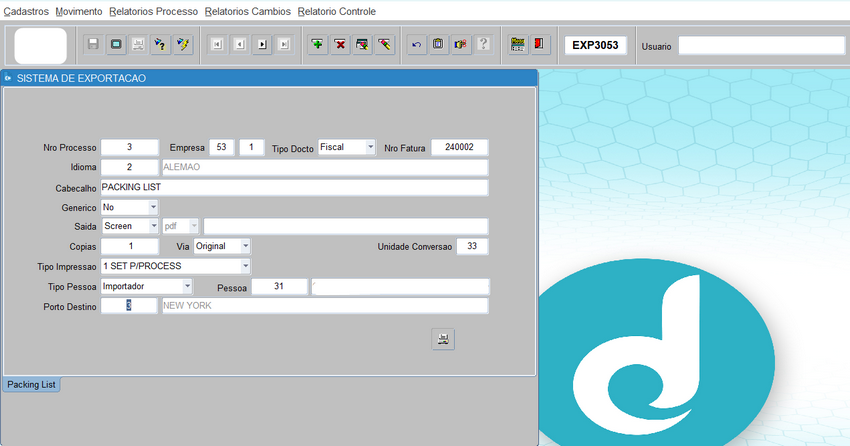The image size is (850, 446).
Task: Click the Empresa second field containing 1
Action: click(252, 147)
